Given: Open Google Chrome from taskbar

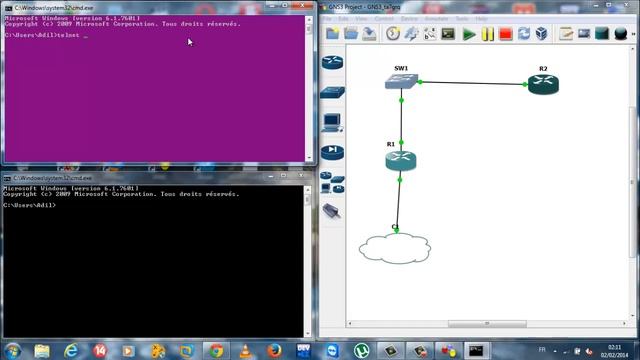Looking at the screenshot, I should pos(216,351).
